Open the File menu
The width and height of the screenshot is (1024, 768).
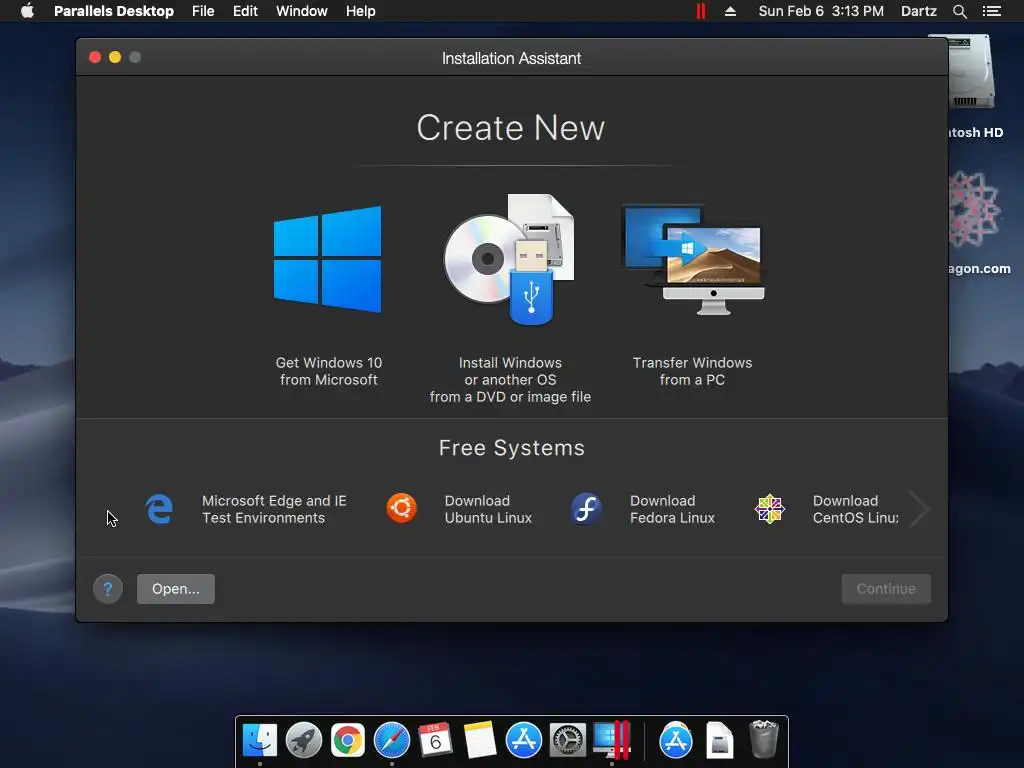click(x=203, y=11)
